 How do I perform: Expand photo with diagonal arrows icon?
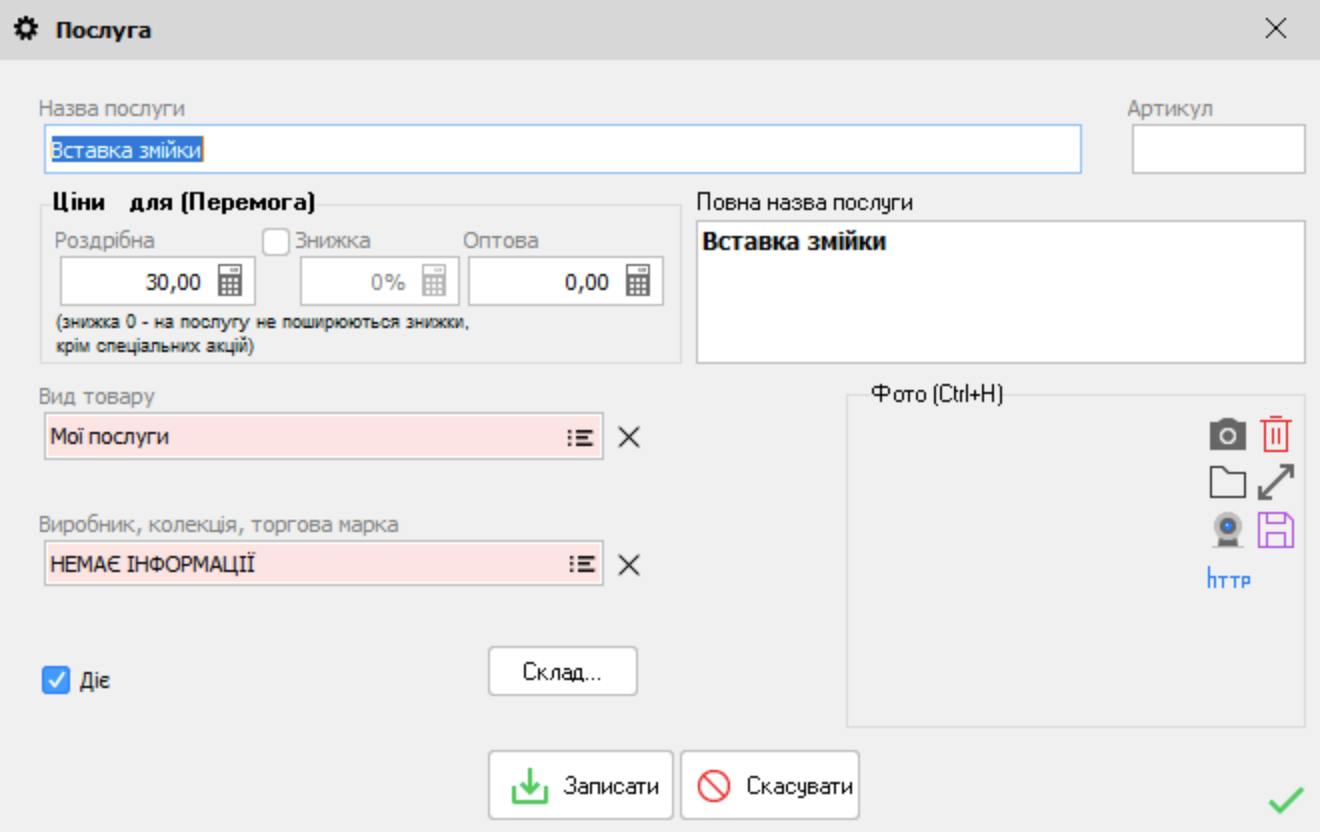pyautogui.click(x=1275, y=483)
